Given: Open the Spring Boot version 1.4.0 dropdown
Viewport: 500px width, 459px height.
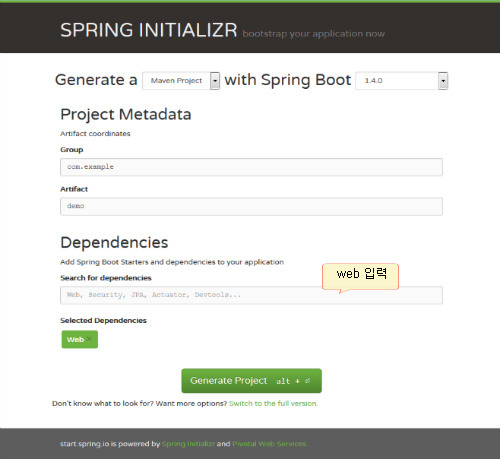Looking at the screenshot, I should 402,81.
